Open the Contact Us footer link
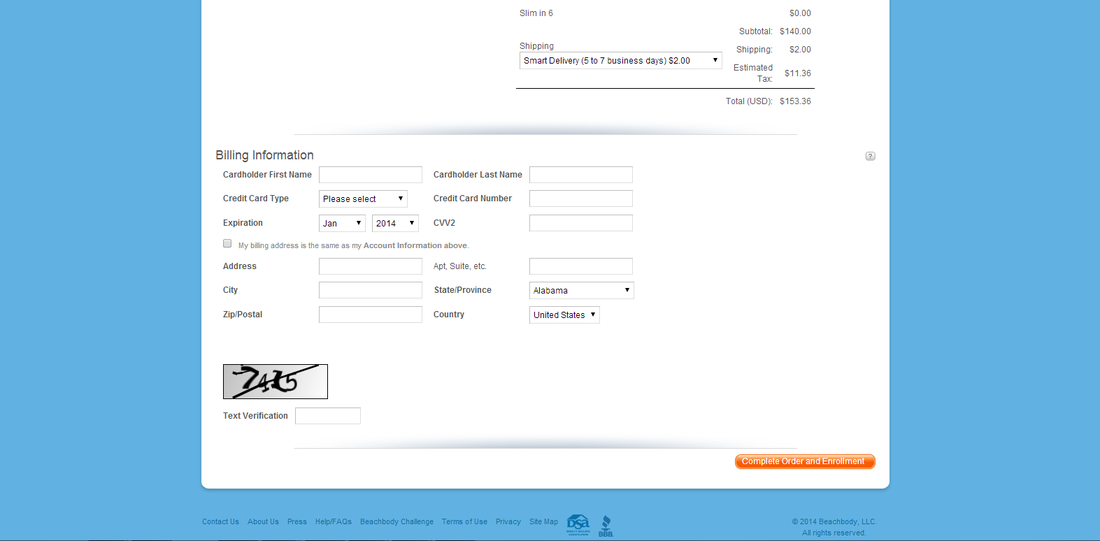The image size is (1100, 541). 220,521
